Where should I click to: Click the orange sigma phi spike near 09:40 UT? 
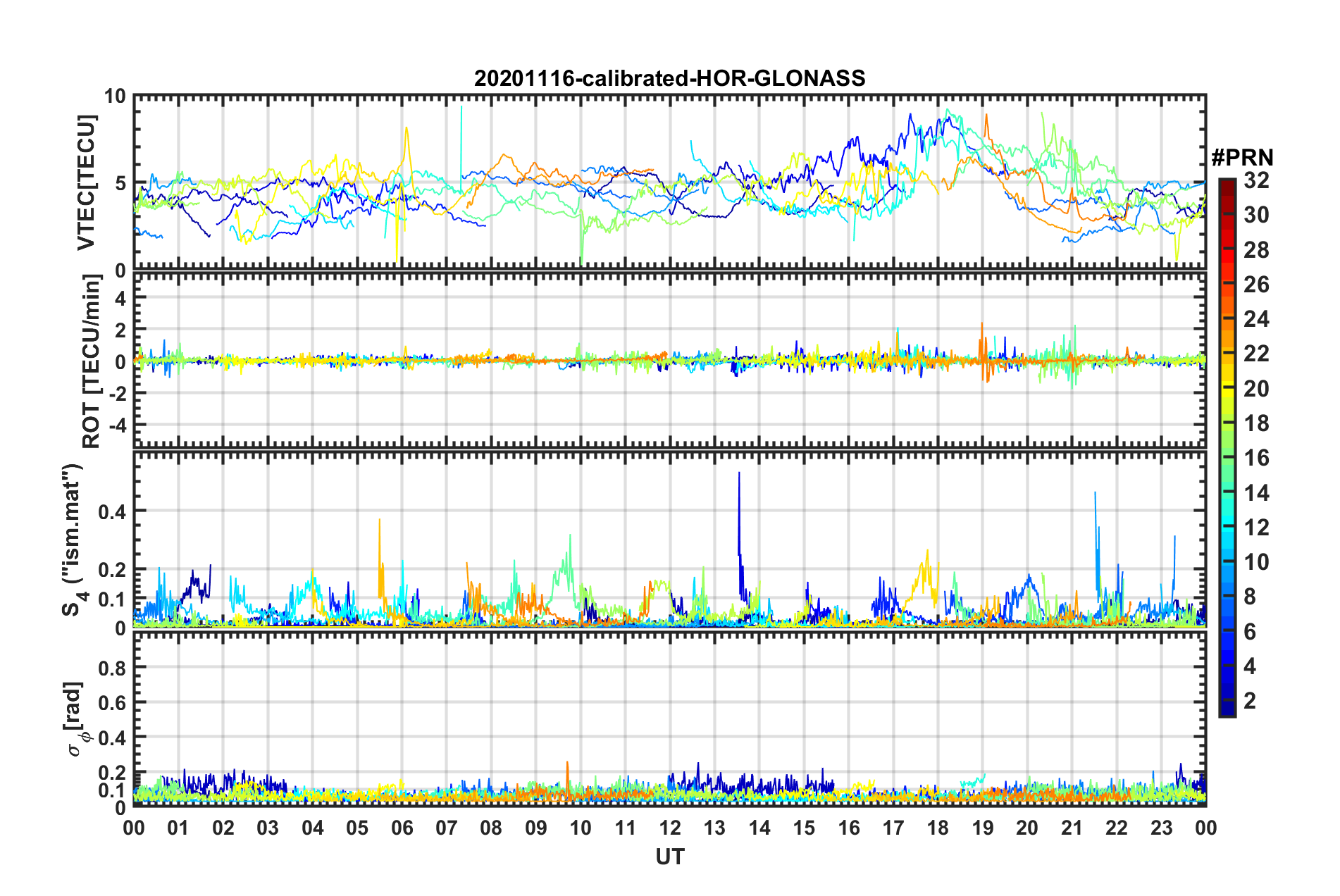click(x=567, y=778)
